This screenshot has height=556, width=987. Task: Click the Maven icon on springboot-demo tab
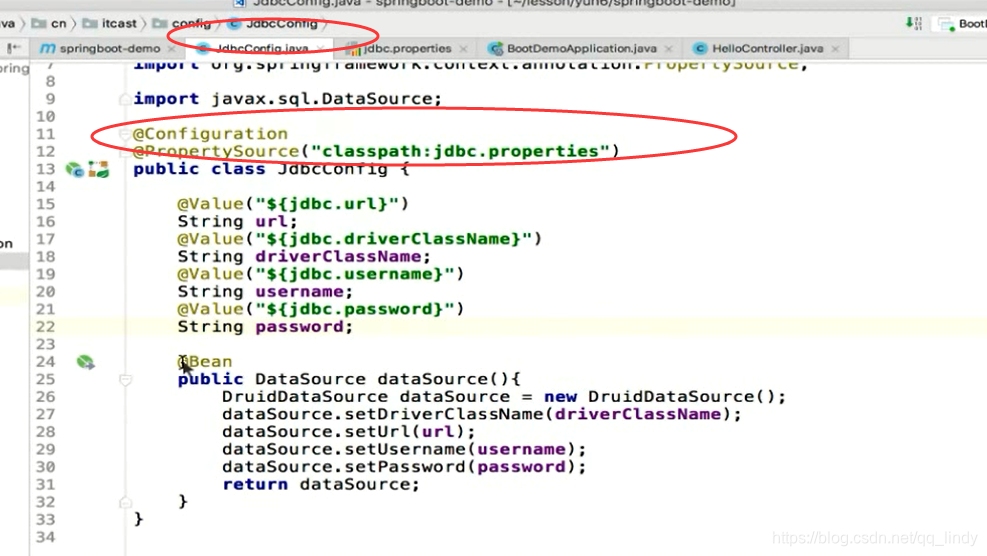click(47, 48)
